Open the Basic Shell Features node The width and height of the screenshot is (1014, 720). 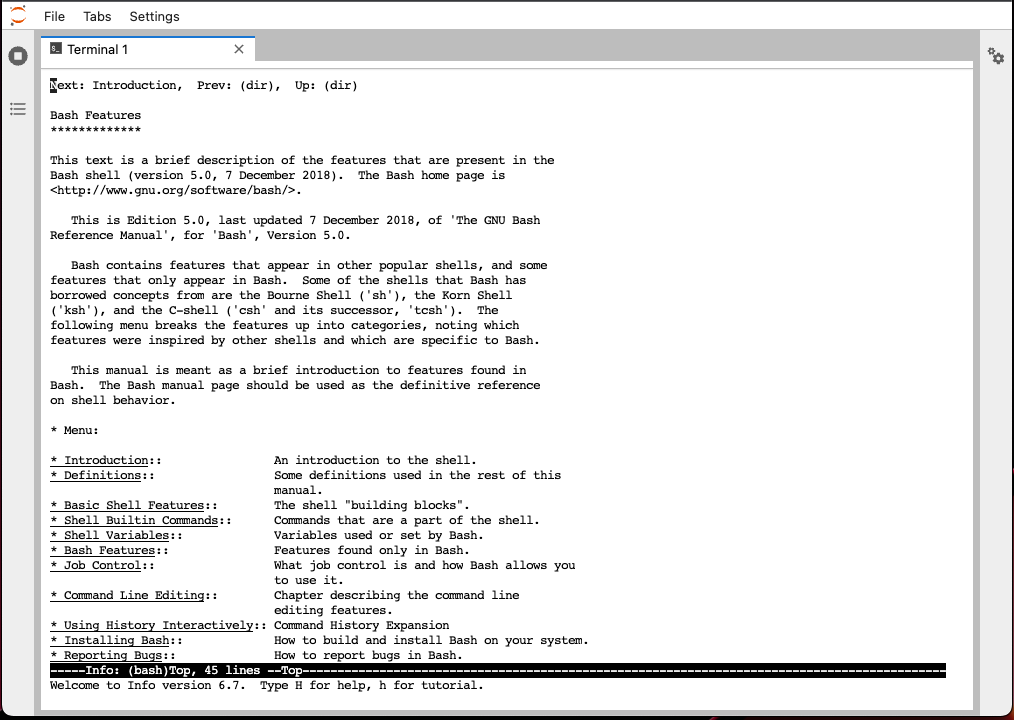click(127, 505)
